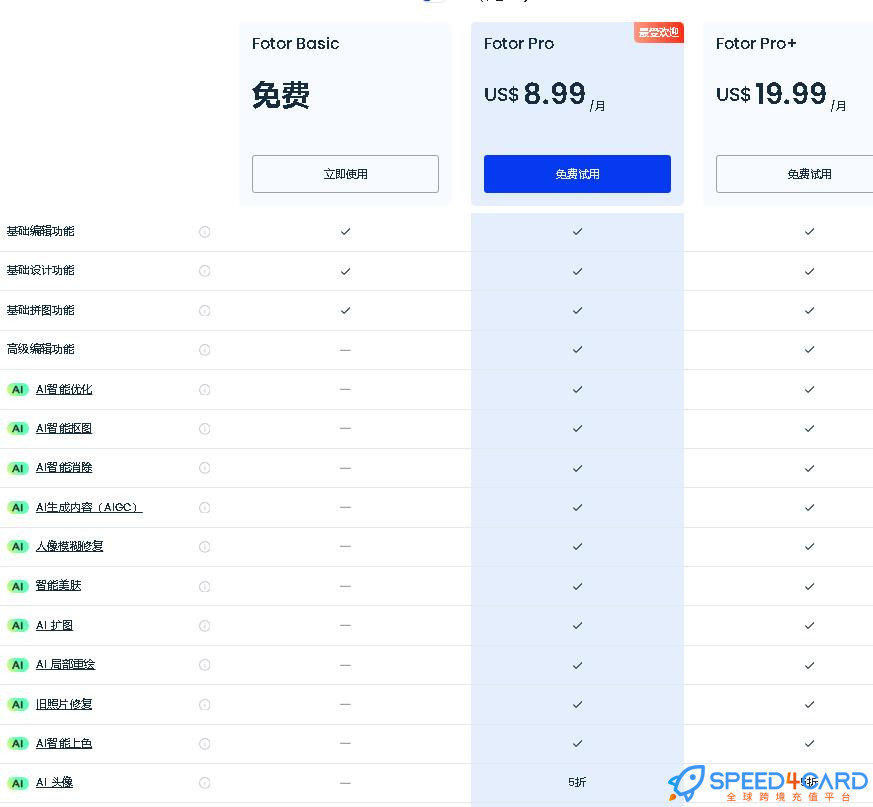Open the AI智能上色 link

click(64, 744)
